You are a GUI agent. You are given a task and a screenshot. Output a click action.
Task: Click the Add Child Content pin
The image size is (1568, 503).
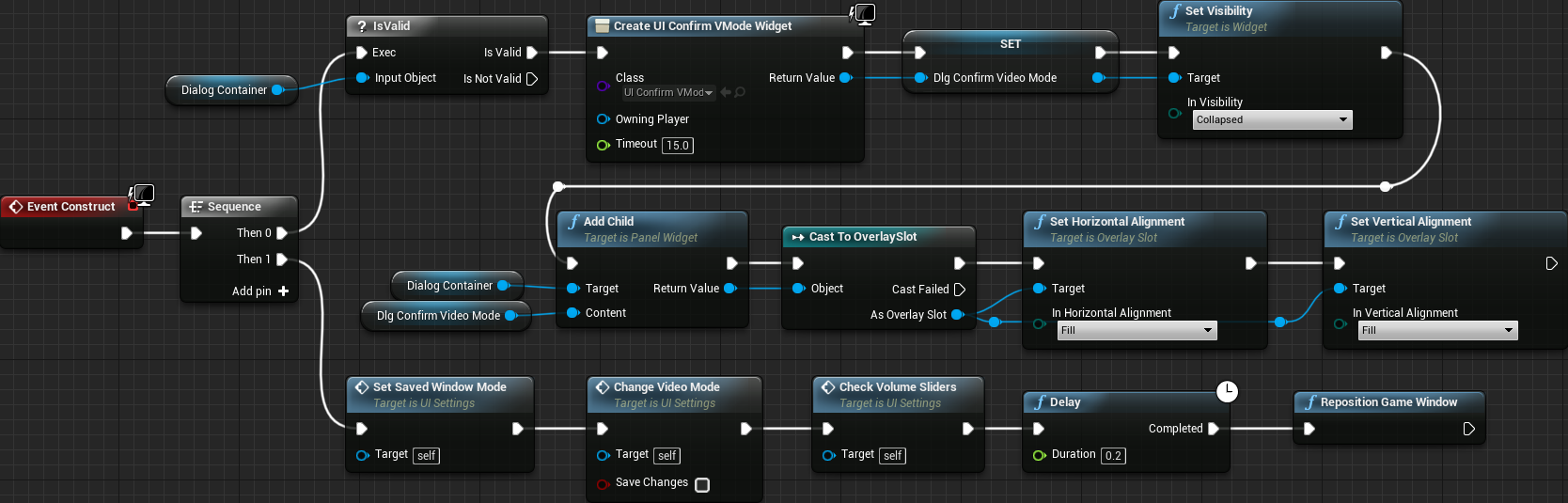click(x=572, y=313)
